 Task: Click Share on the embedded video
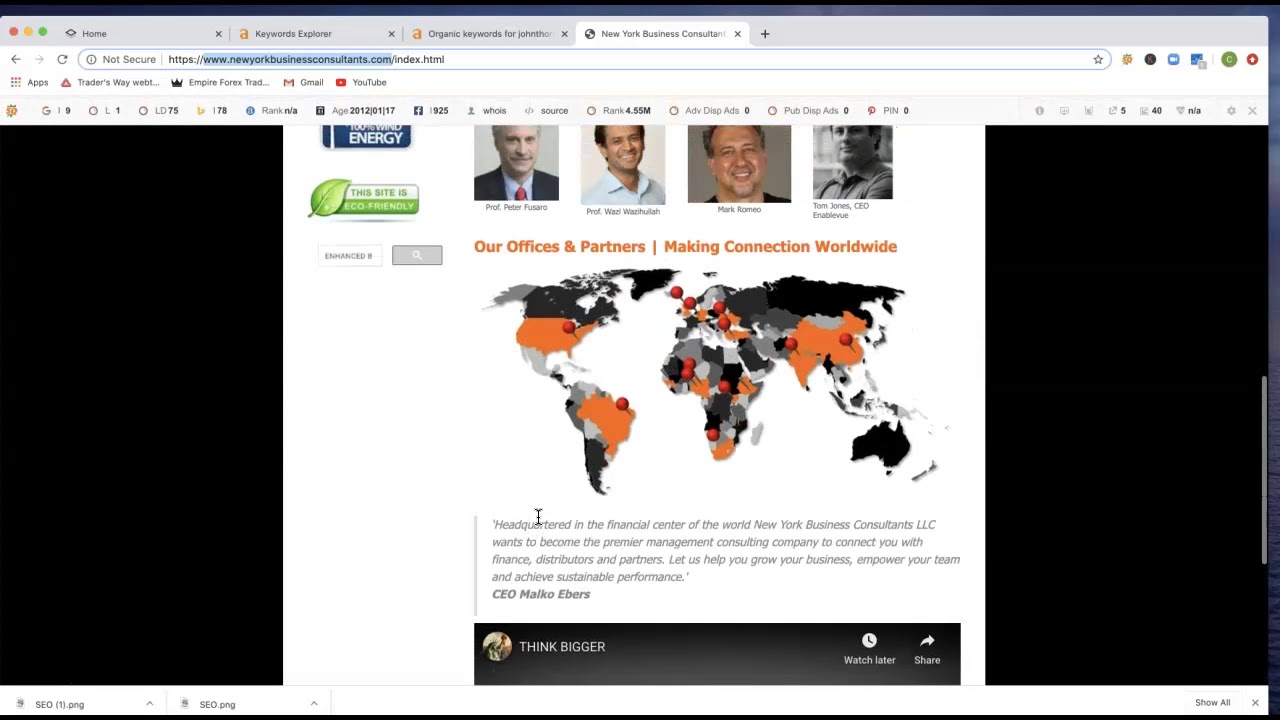pos(927,648)
